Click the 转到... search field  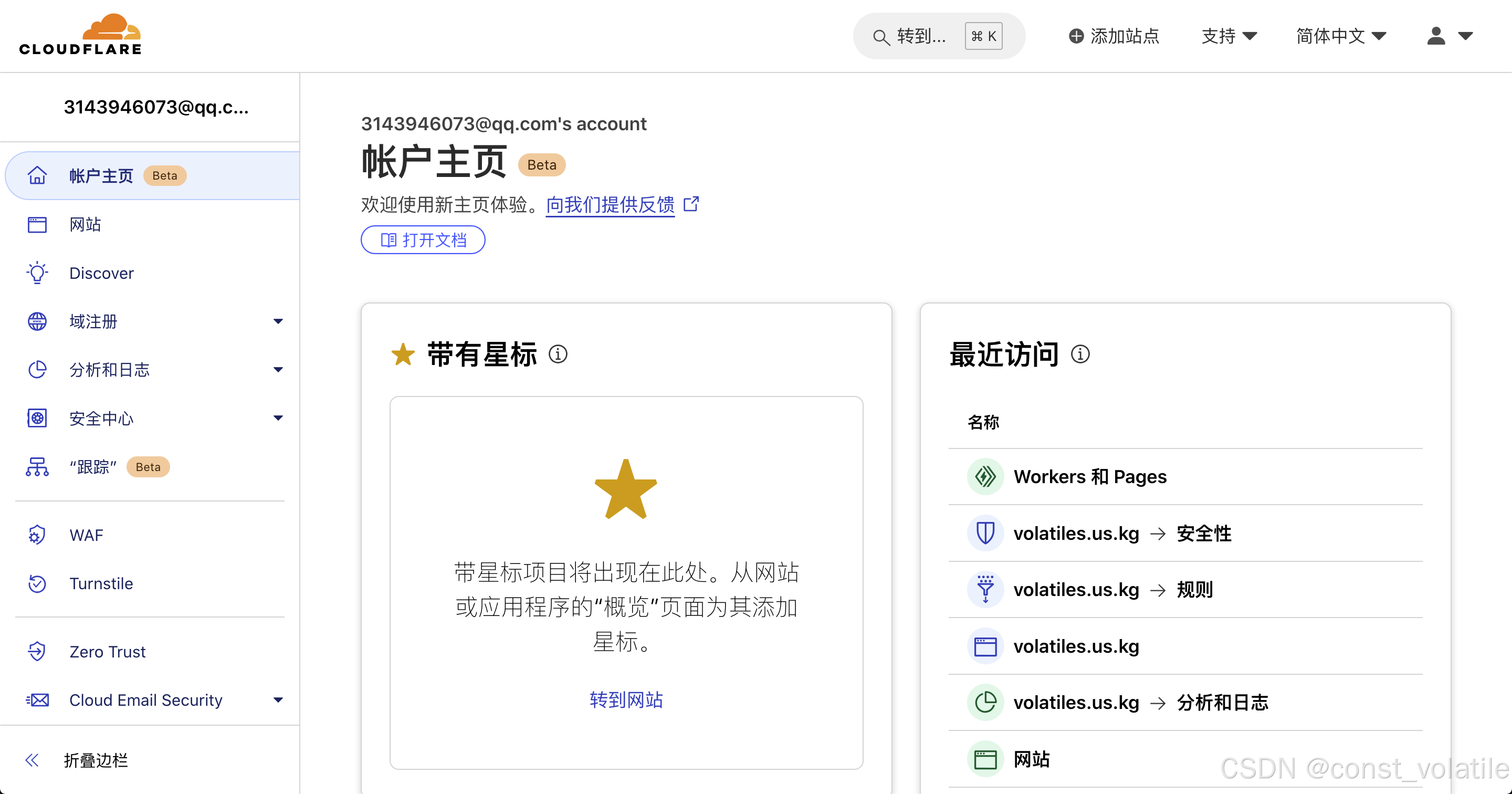tap(921, 36)
